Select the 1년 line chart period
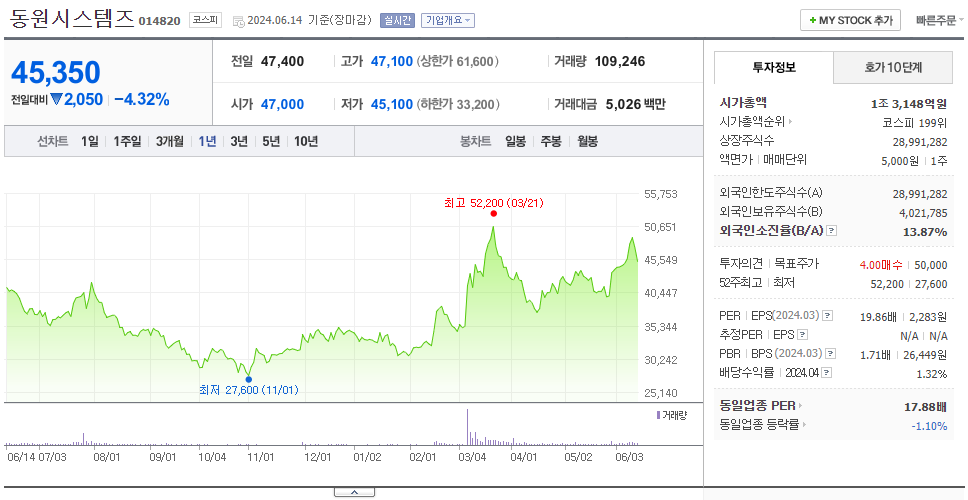Viewport: 968px width, 500px height. [207, 141]
